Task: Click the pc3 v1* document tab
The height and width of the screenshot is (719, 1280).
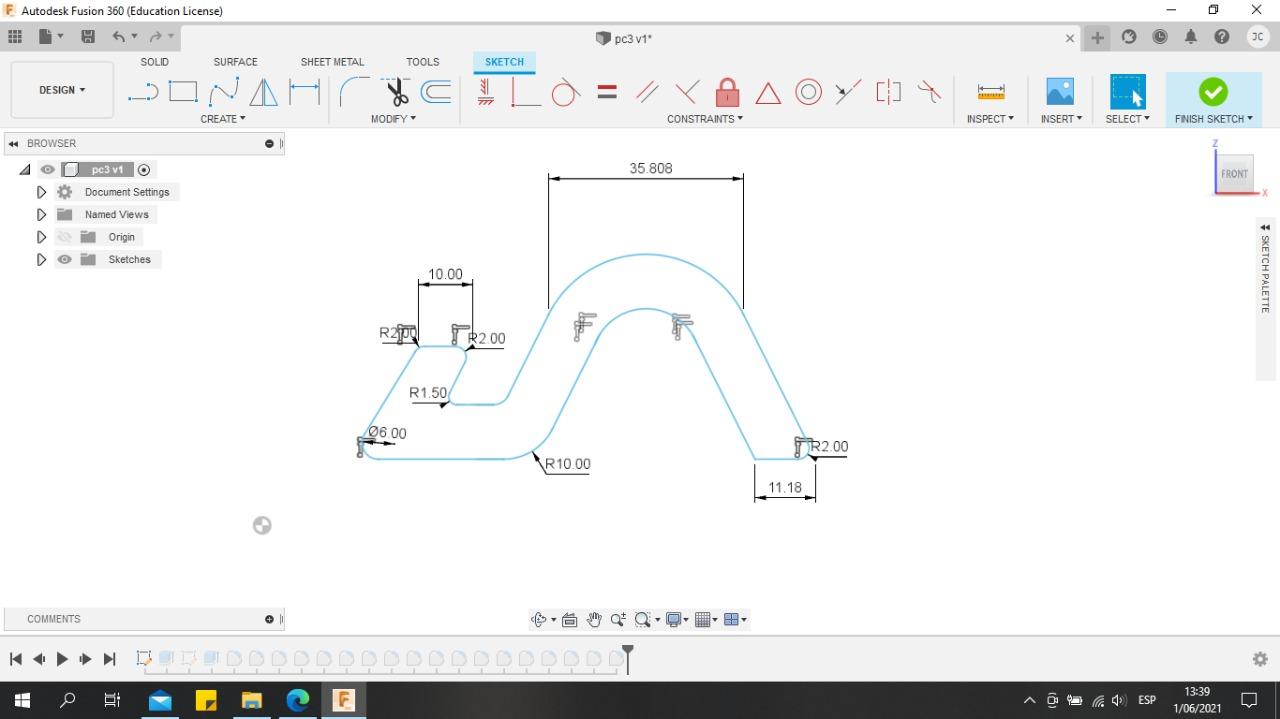Action: pos(624,38)
